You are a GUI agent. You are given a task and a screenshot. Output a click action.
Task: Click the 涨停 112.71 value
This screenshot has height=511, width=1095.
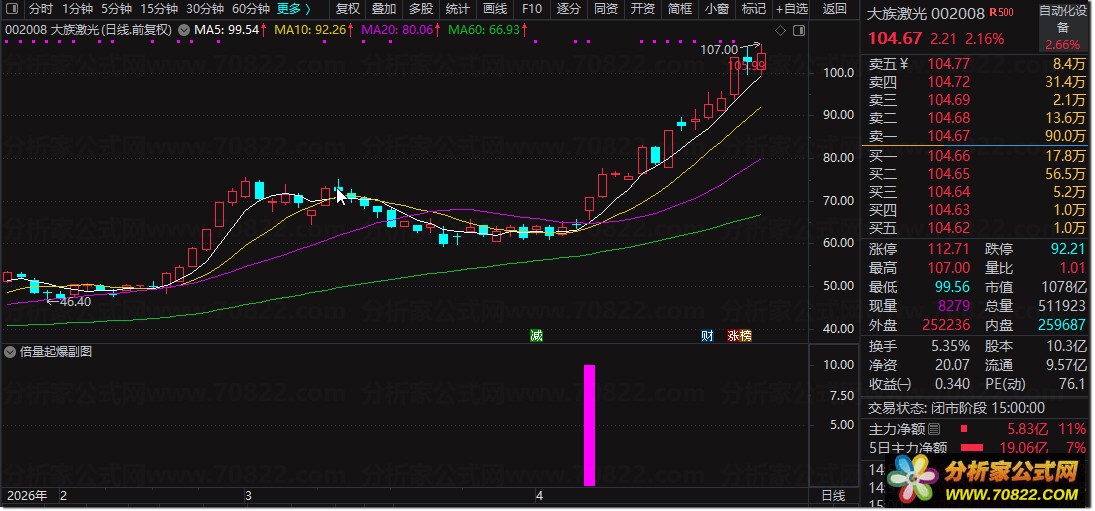click(949, 249)
